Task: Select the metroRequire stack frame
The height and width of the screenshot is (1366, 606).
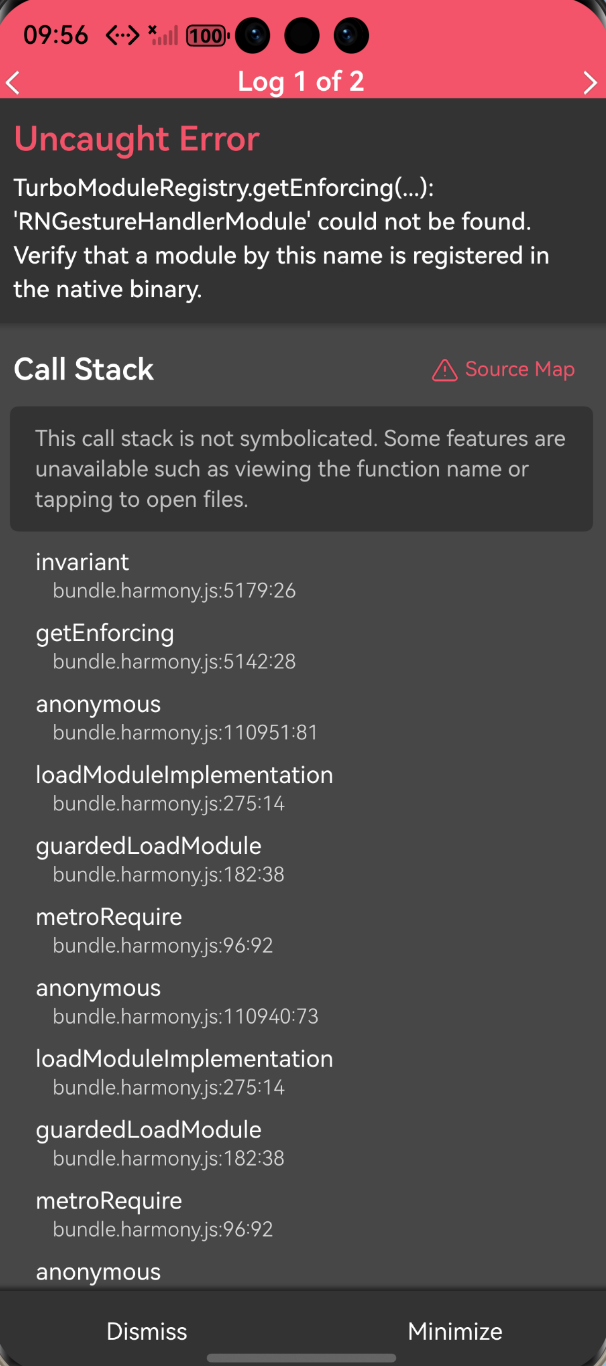Action: tap(109, 917)
